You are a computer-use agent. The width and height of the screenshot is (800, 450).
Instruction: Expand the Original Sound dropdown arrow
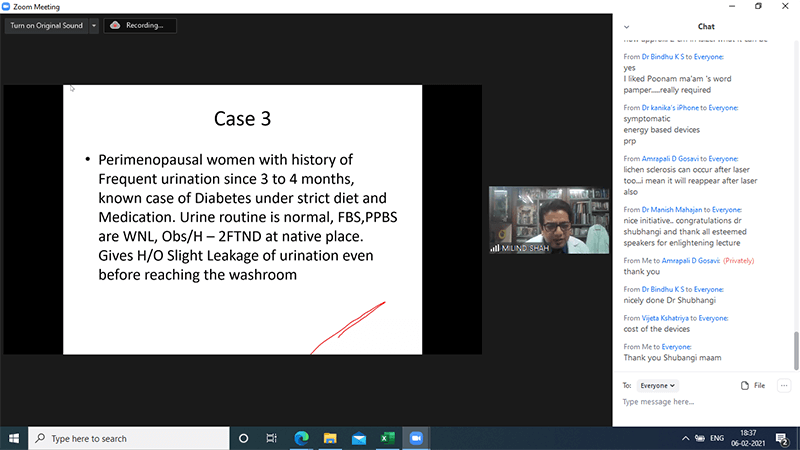(x=94, y=25)
